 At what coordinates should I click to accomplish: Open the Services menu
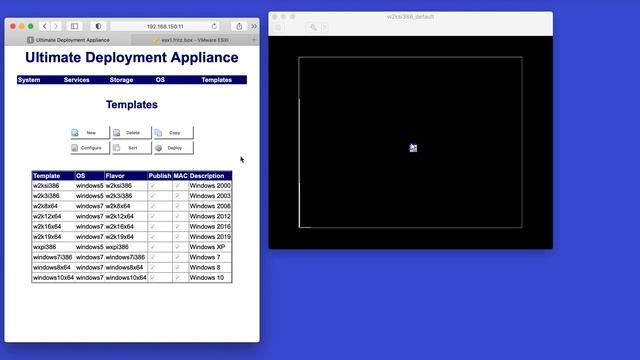pos(76,80)
